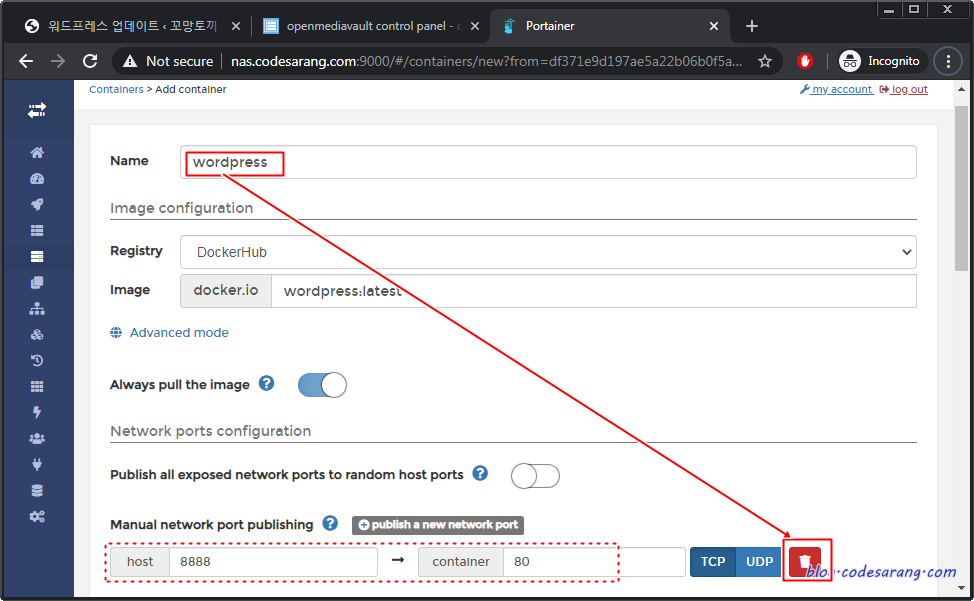Open Endpoints via the plug sidebar icon
974x601 pixels.
[x=37, y=464]
